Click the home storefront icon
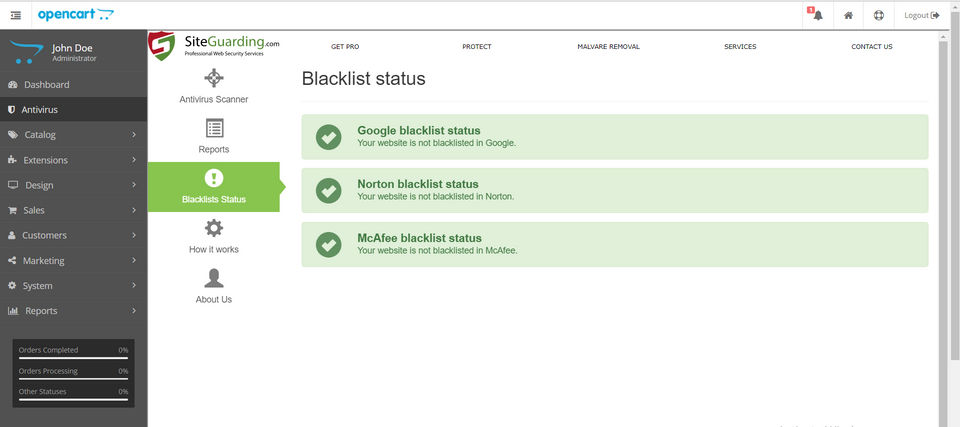 point(848,15)
